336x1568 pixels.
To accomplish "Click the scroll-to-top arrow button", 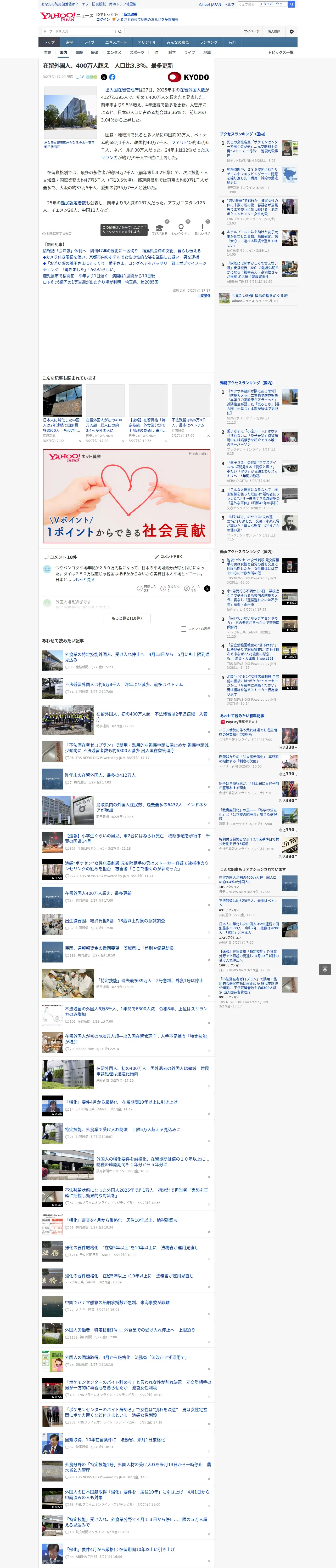I will click(x=325, y=969).
